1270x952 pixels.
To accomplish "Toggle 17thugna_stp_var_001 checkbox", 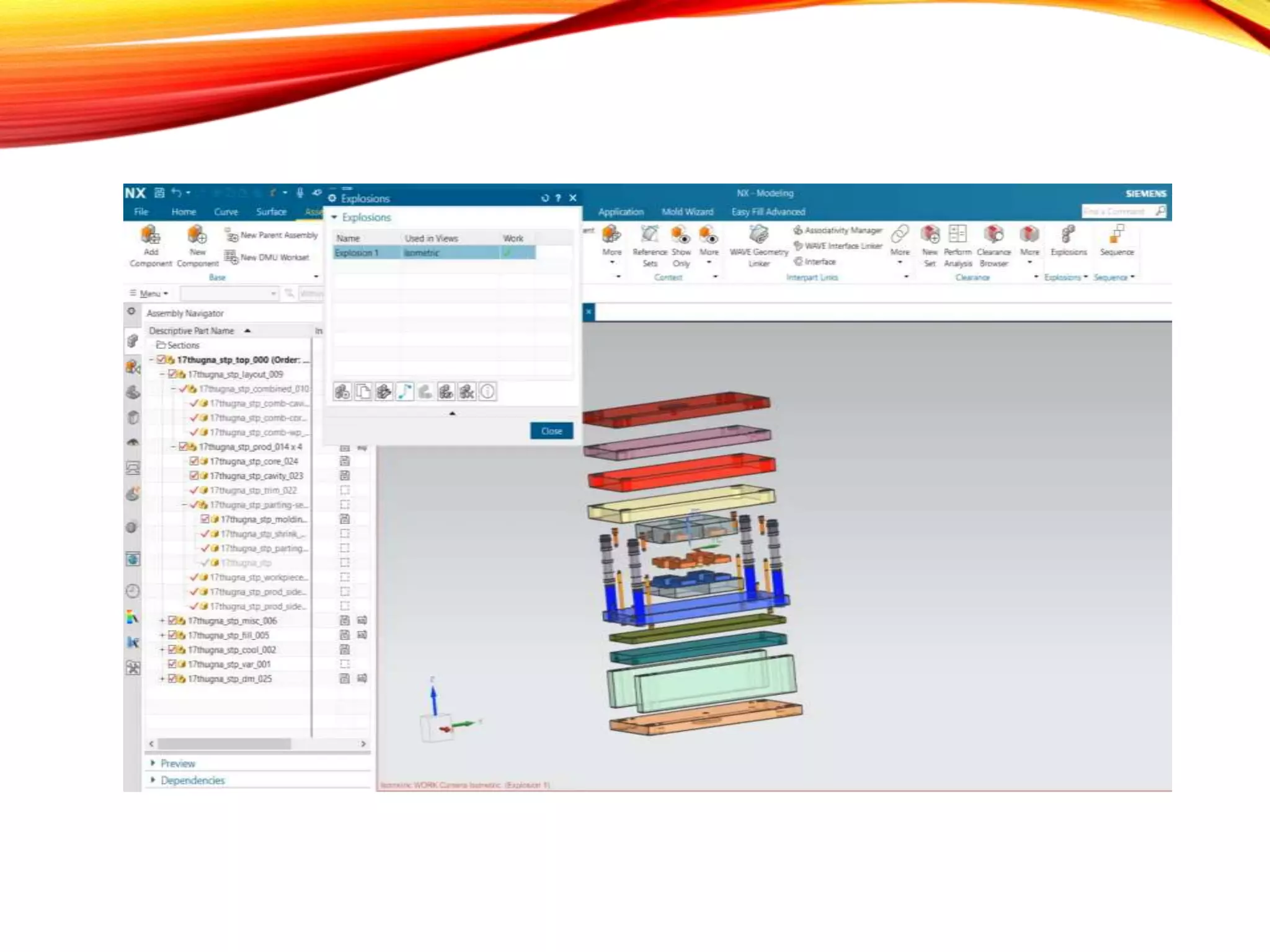I will point(172,664).
